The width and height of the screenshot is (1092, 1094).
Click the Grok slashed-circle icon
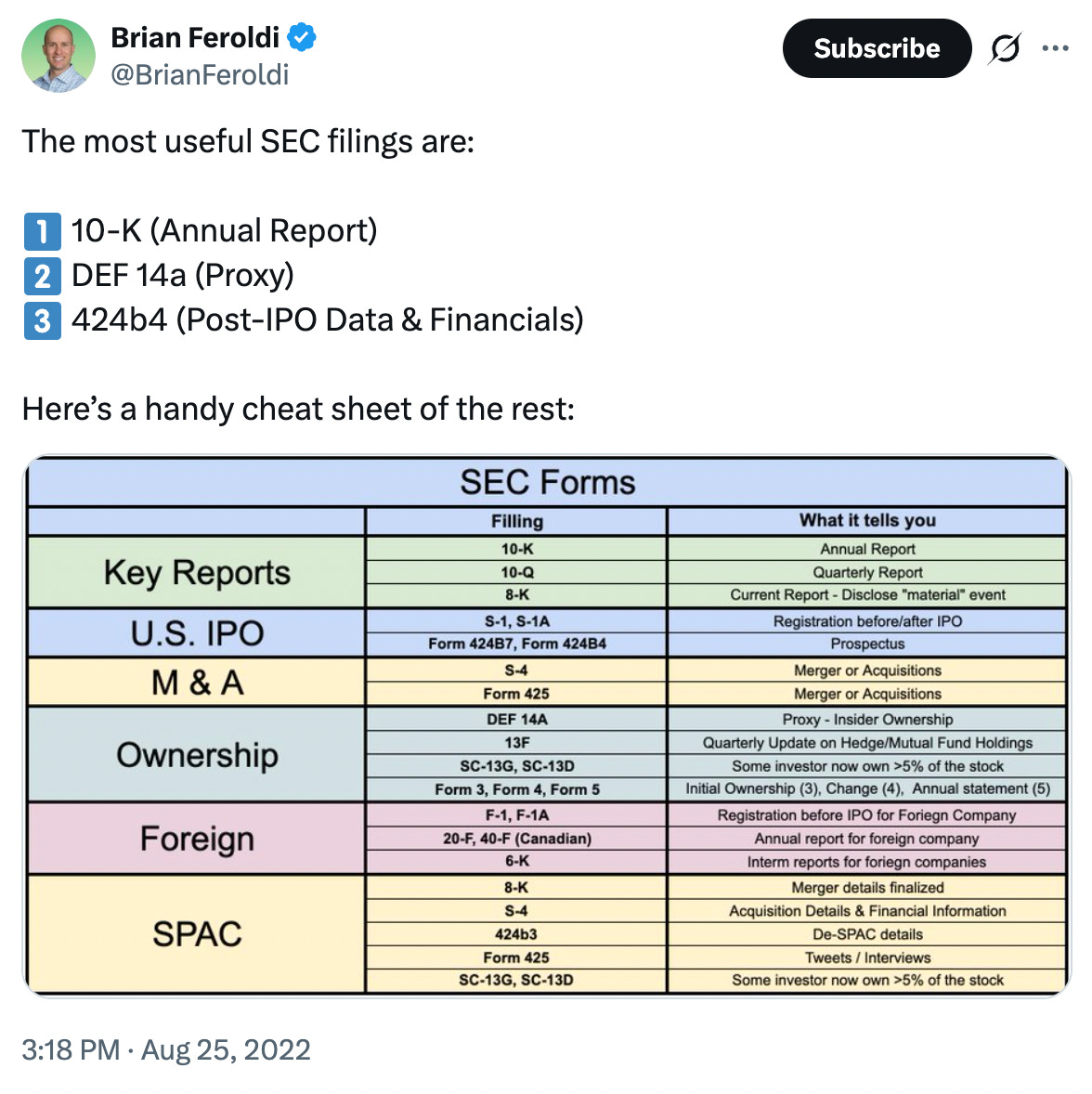[1004, 48]
